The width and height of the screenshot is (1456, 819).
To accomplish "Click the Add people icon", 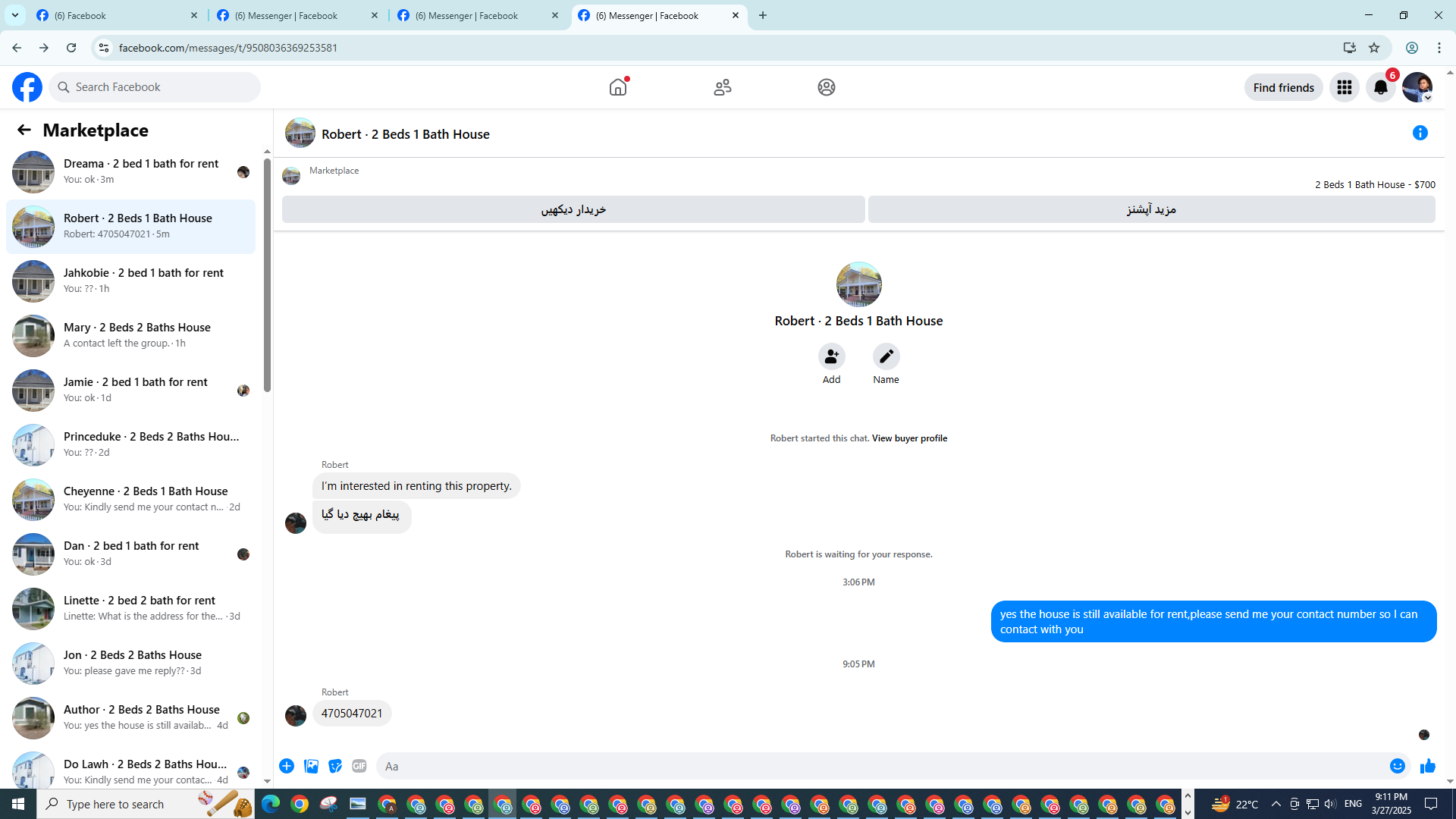I will click(x=832, y=356).
